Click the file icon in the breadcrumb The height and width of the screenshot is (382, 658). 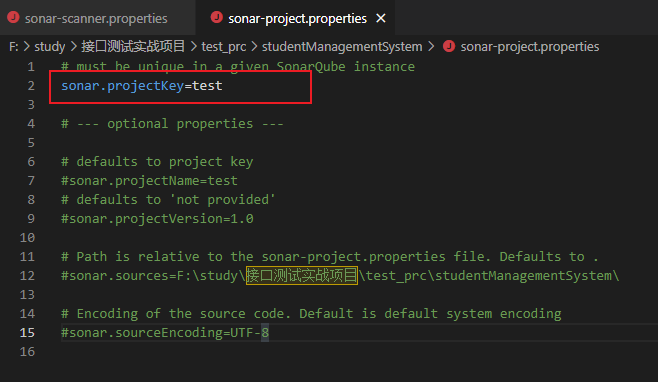coord(449,46)
